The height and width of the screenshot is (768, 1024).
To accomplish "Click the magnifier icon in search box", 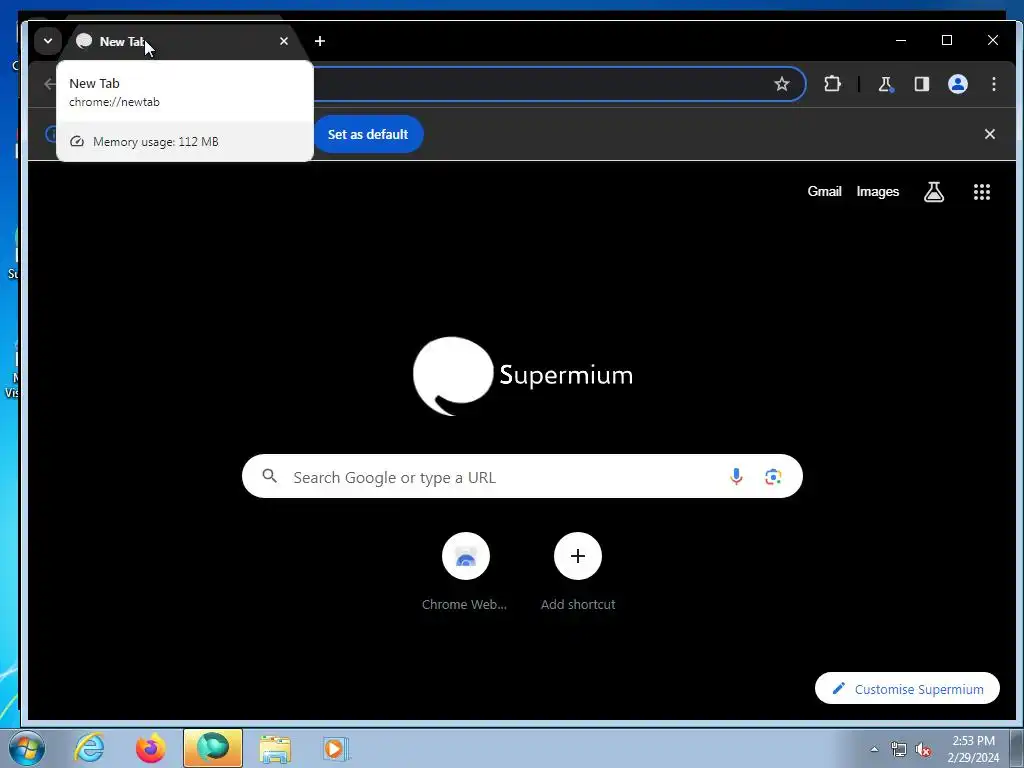I will [x=269, y=476].
